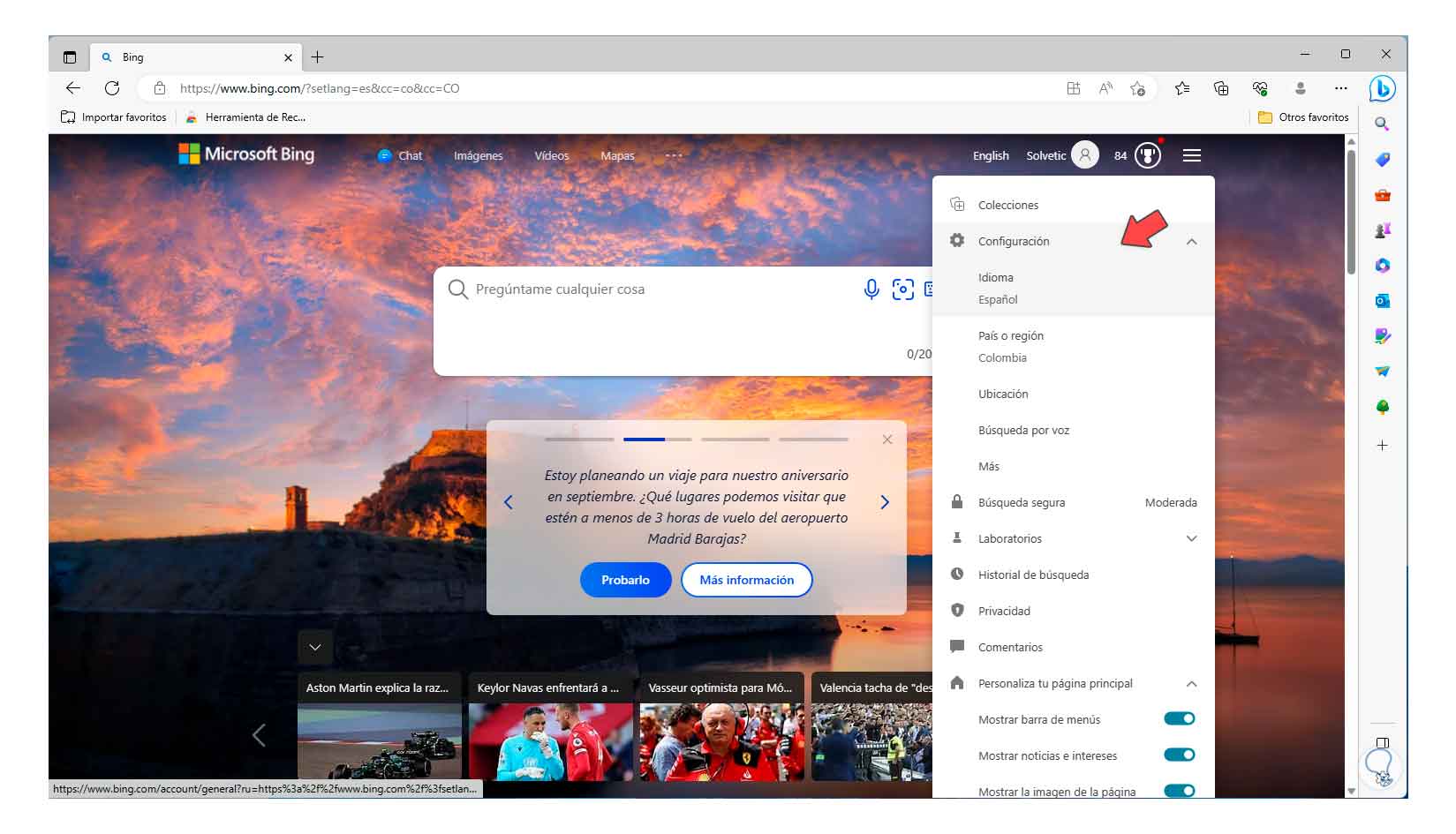
Task: Open the Favorites list icon
Action: point(1182,88)
